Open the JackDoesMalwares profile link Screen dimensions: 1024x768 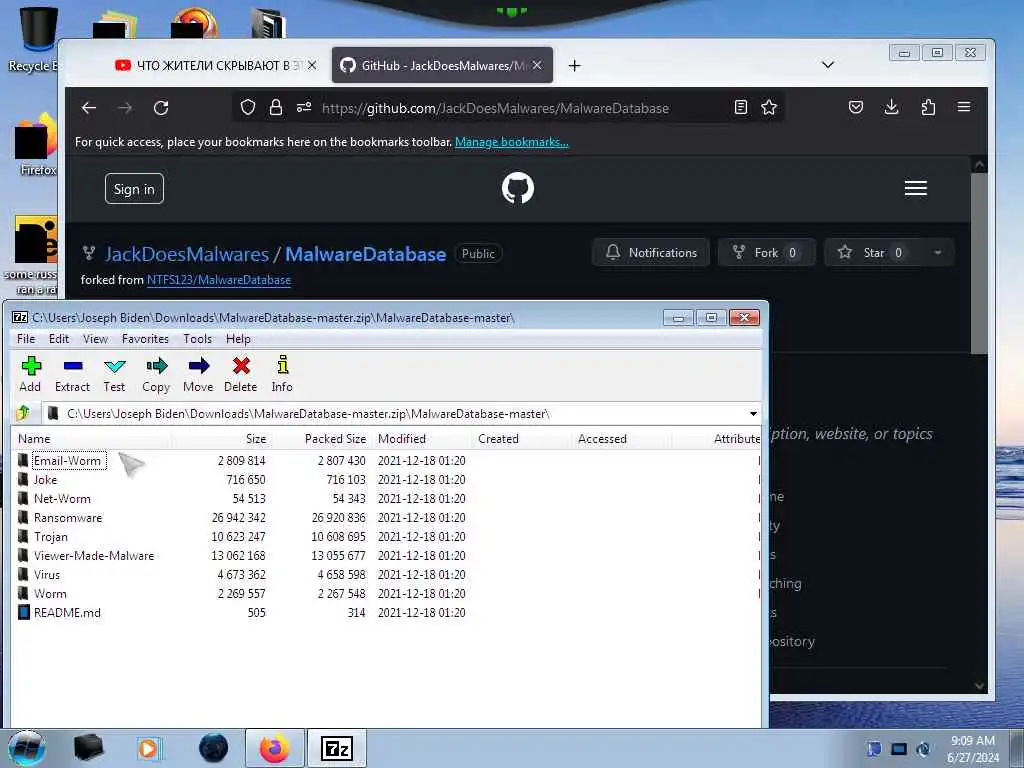pos(187,254)
